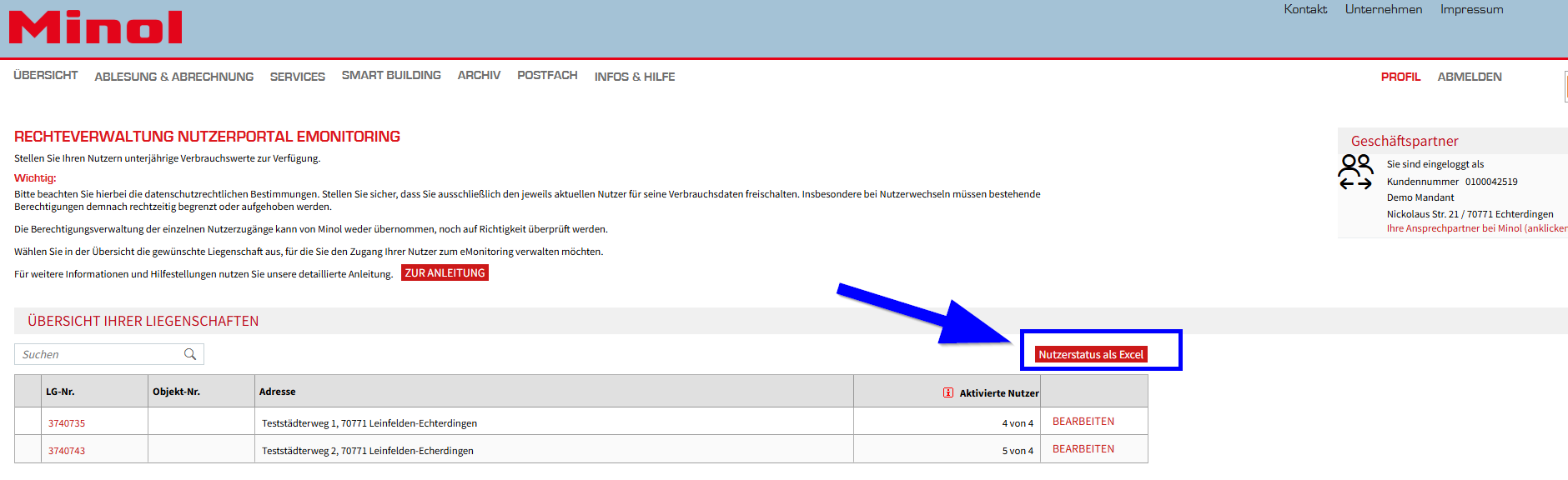Viewport: 1568px width, 480px height.
Task: Go to Smart Building section
Action: coord(391,75)
